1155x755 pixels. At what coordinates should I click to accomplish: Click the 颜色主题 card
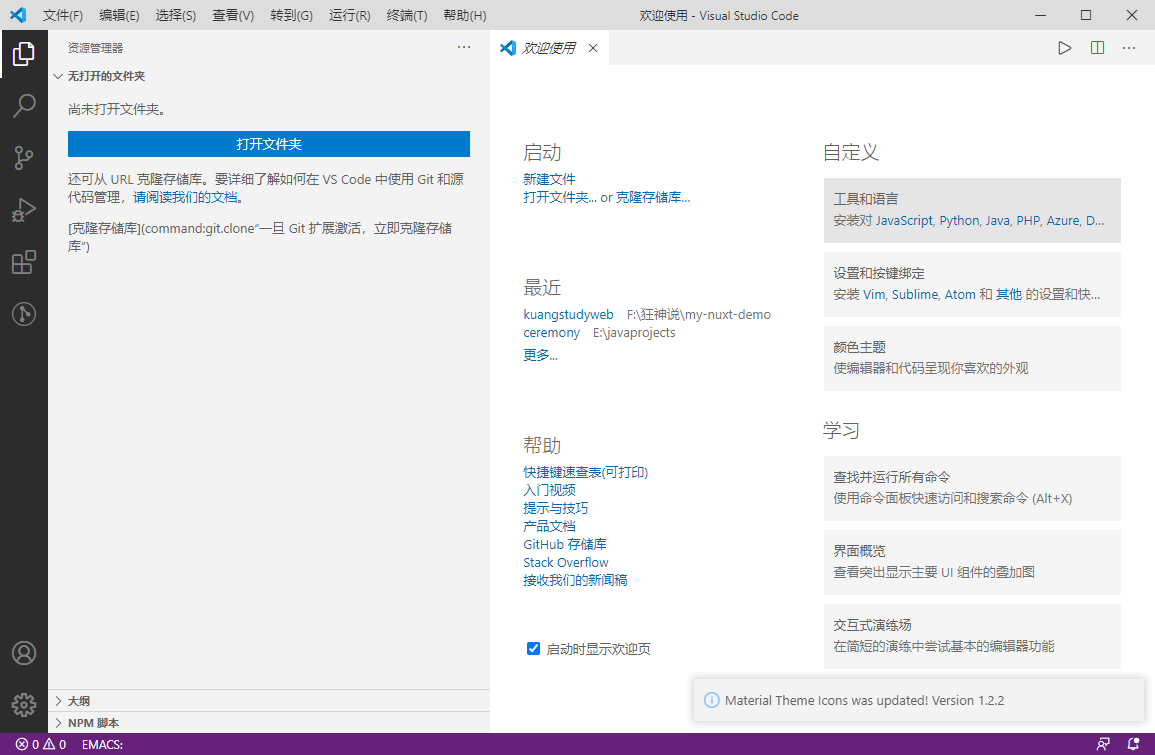(x=971, y=358)
